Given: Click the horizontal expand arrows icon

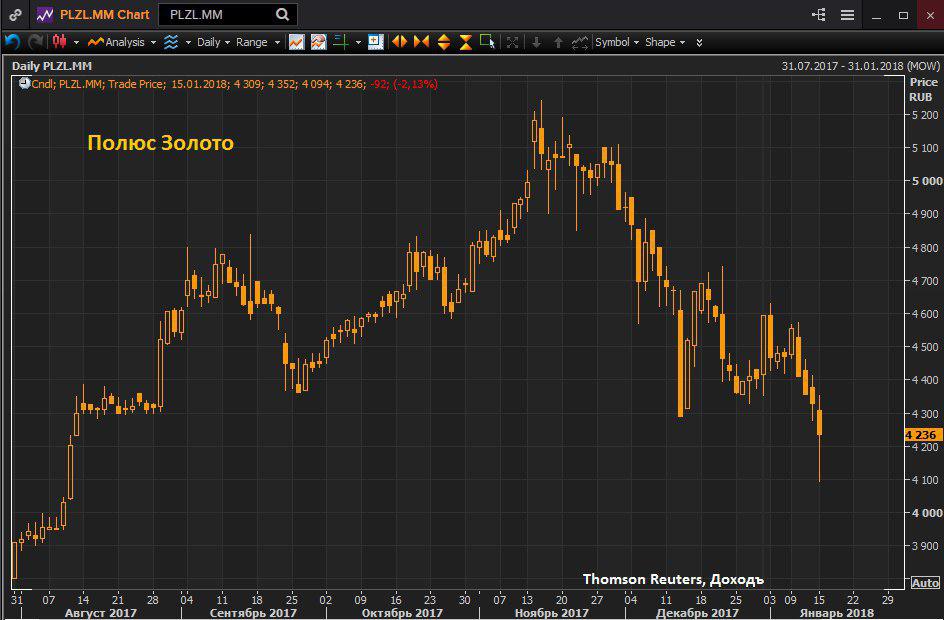Looking at the screenshot, I should click(399, 42).
